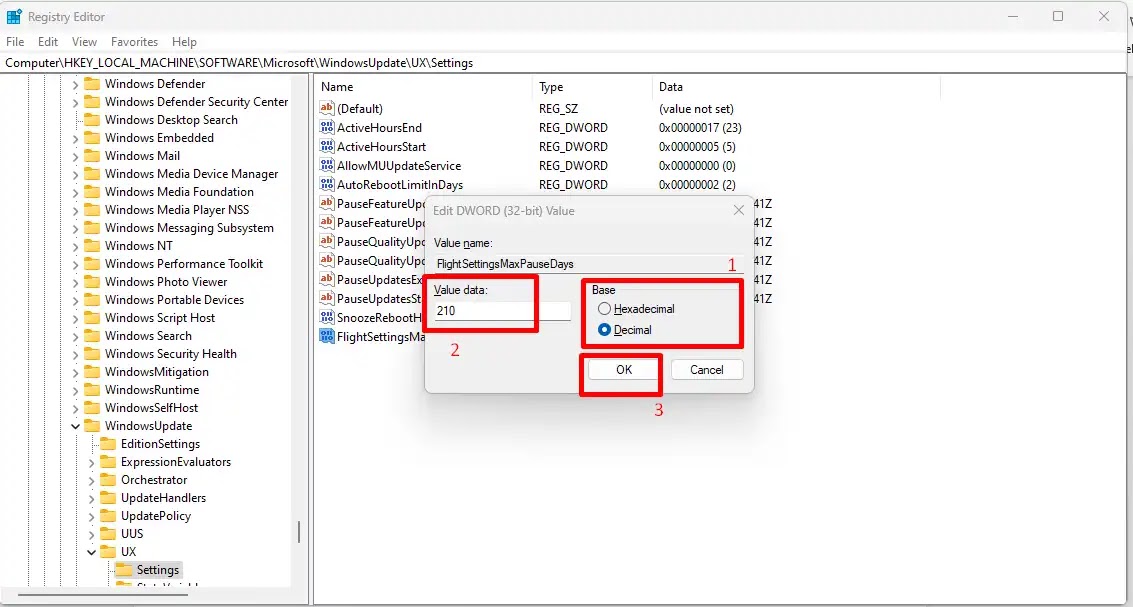
Task: Select the Windows Messaging Subsystem key
Action: [x=189, y=228]
